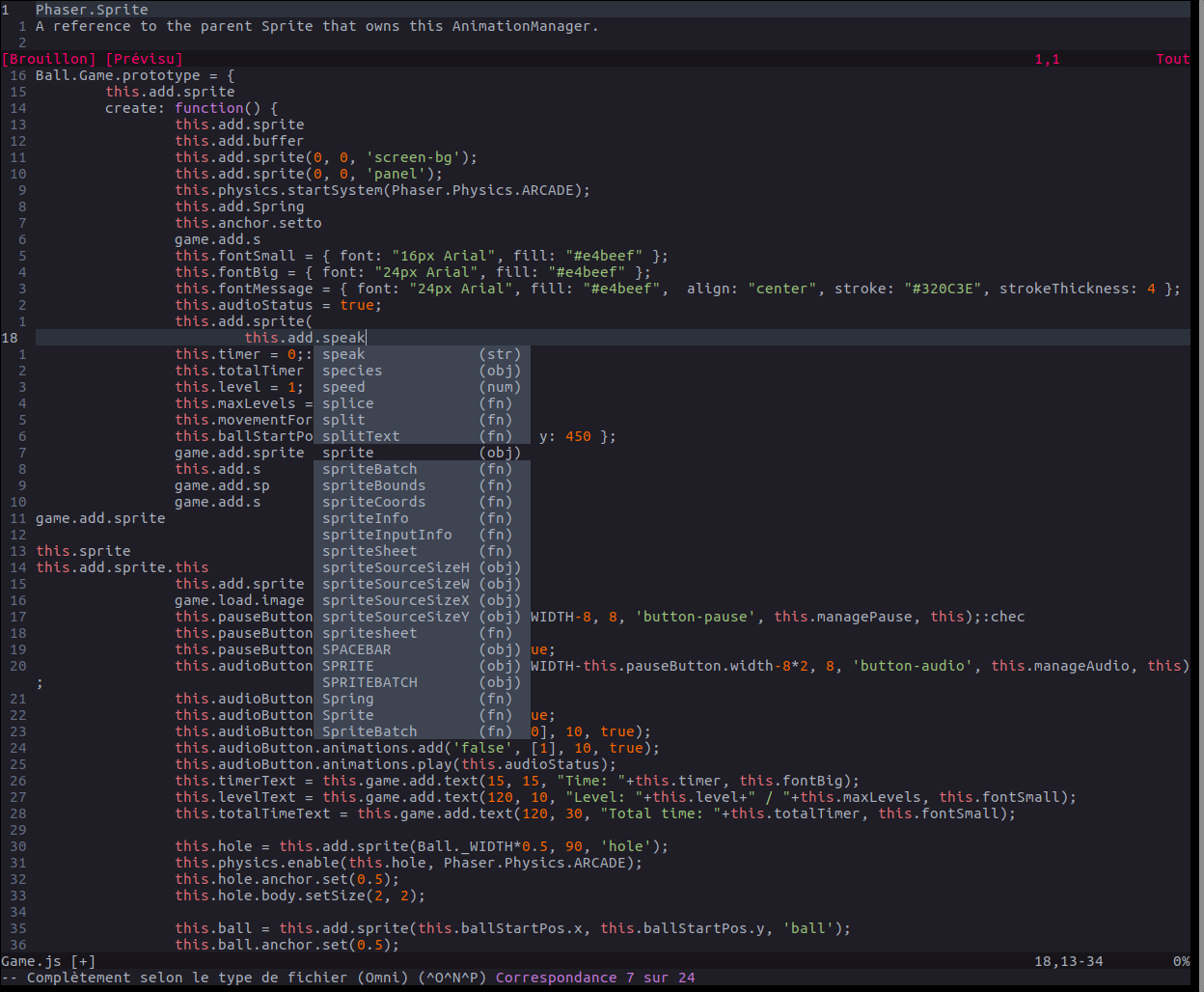This screenshot has height=992, width=1204.
Task: Click '[Brouillon] [Prévisu]' preview window status label
Action: [92, 59]
